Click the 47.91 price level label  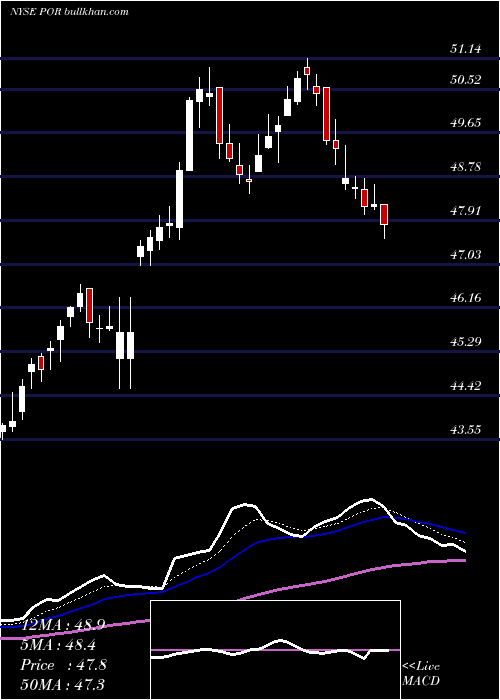point(466,211)
